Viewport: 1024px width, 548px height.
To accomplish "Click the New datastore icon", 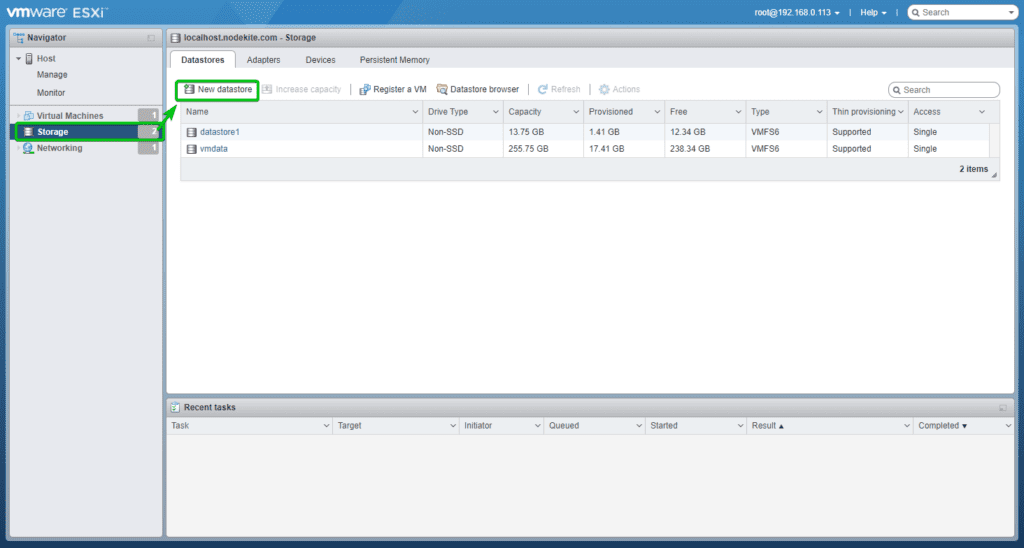I will click(189, 89).
